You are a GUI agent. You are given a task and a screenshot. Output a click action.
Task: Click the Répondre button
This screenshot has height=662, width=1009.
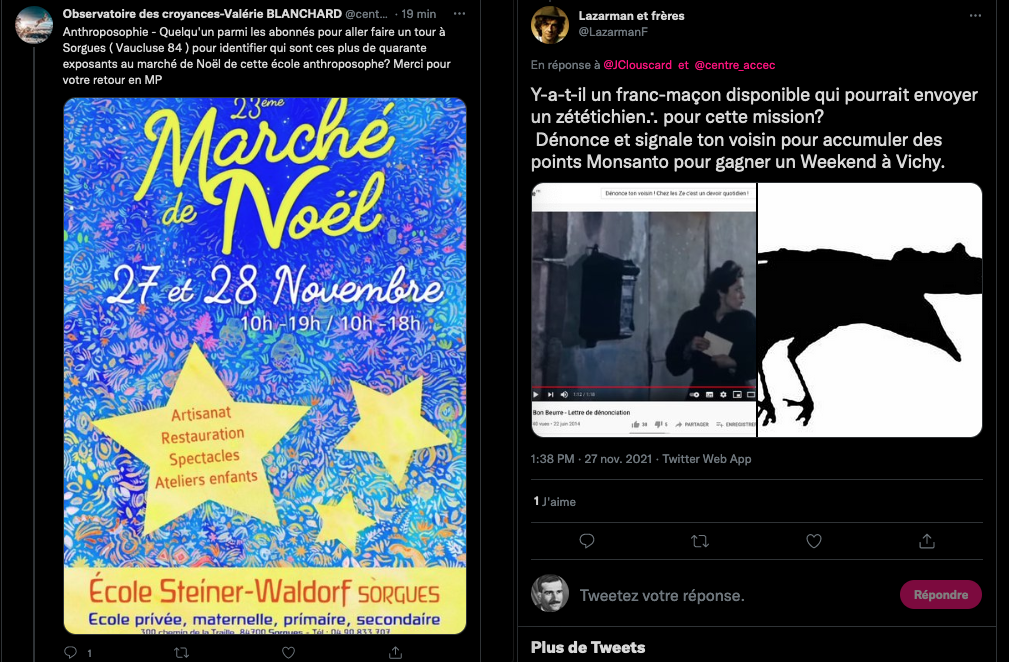pos(940,594)
